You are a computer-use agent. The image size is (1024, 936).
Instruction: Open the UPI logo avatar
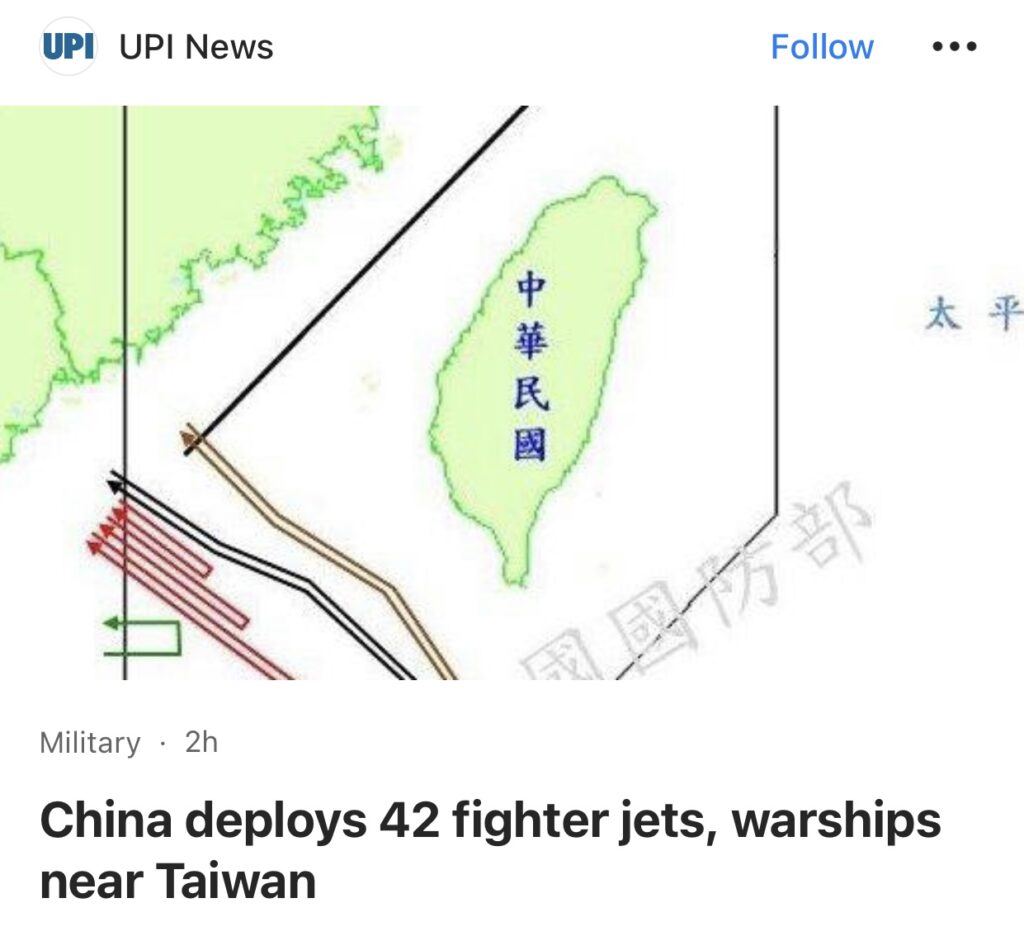point(67,46)
